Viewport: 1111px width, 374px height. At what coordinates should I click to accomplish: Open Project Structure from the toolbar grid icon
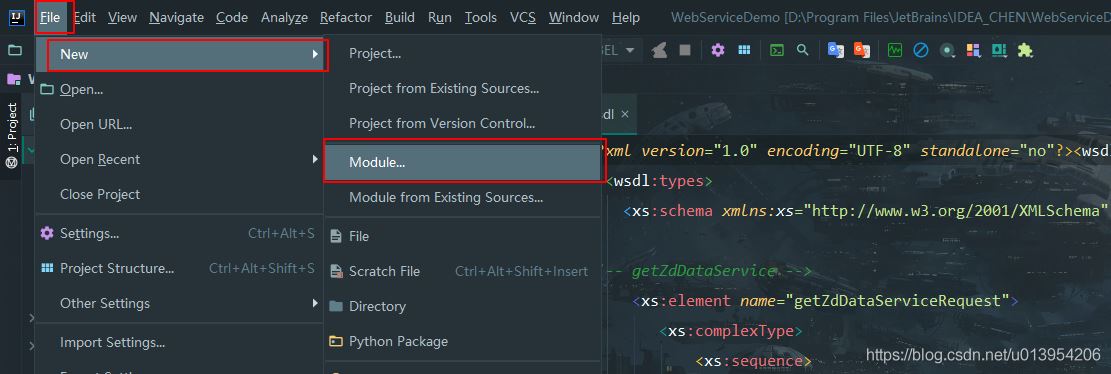click(x=744, y=50)
